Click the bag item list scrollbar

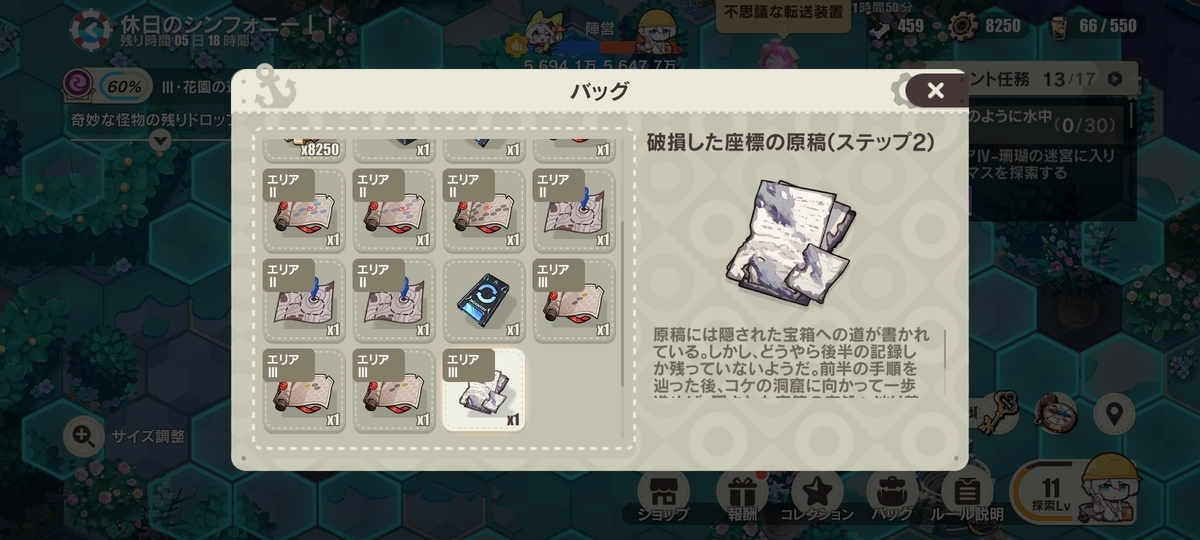[x=623, y=302]
